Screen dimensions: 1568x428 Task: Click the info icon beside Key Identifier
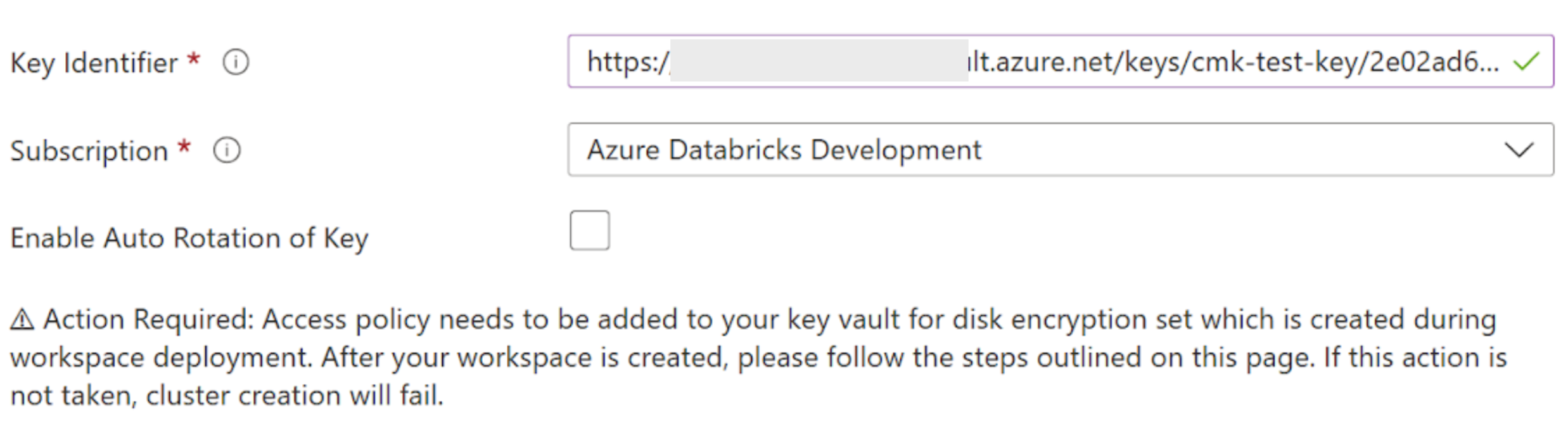pyautogui.click(x=236, y=63)
